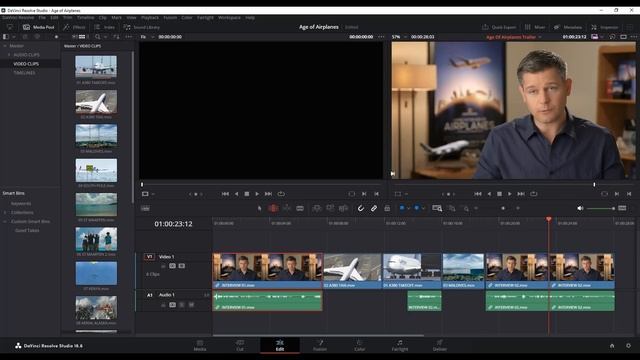Open the Playback menu
The height and width of the screenshot is (360, 640).
150,18
